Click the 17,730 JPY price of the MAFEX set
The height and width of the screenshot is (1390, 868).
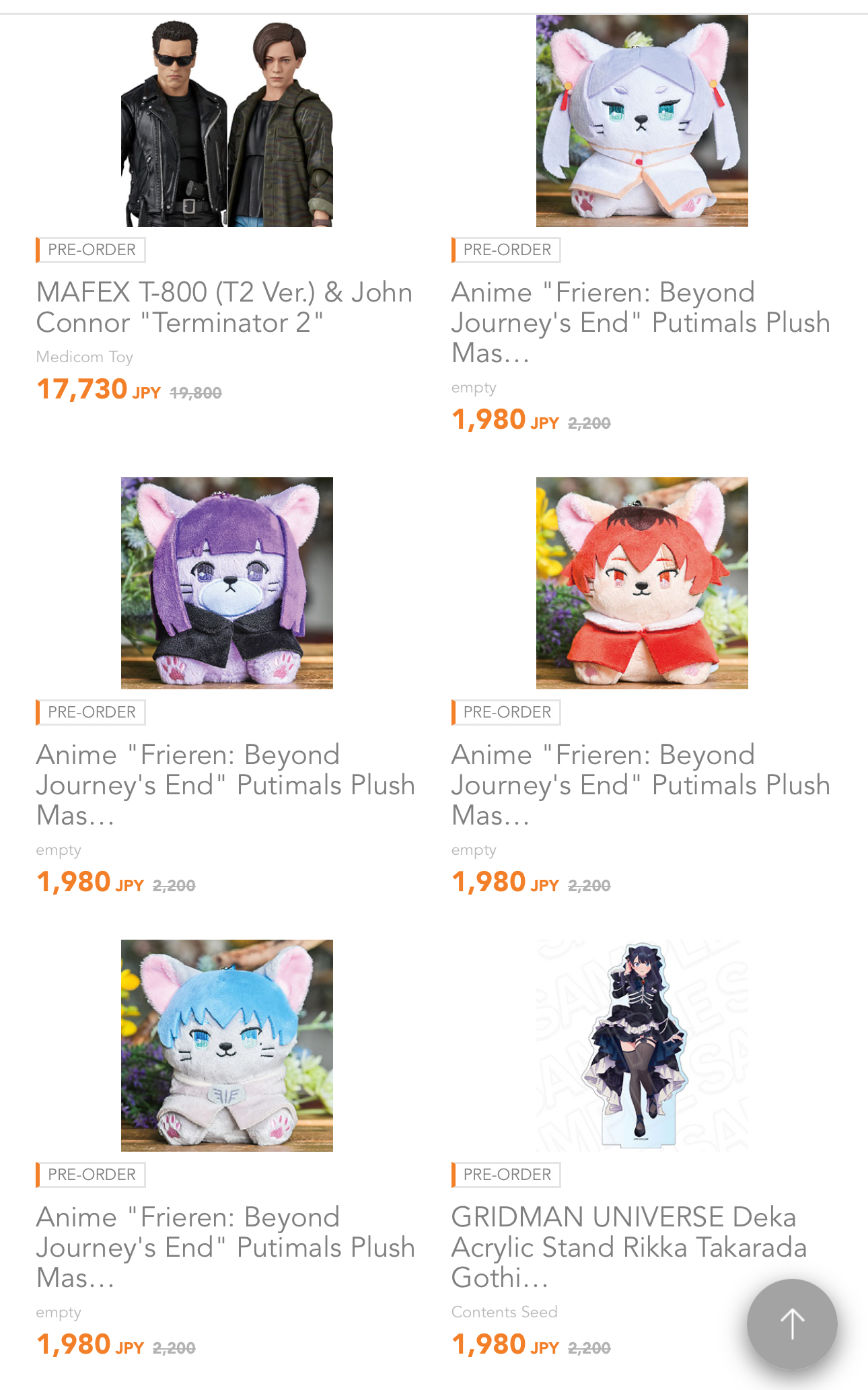(98, 389)
